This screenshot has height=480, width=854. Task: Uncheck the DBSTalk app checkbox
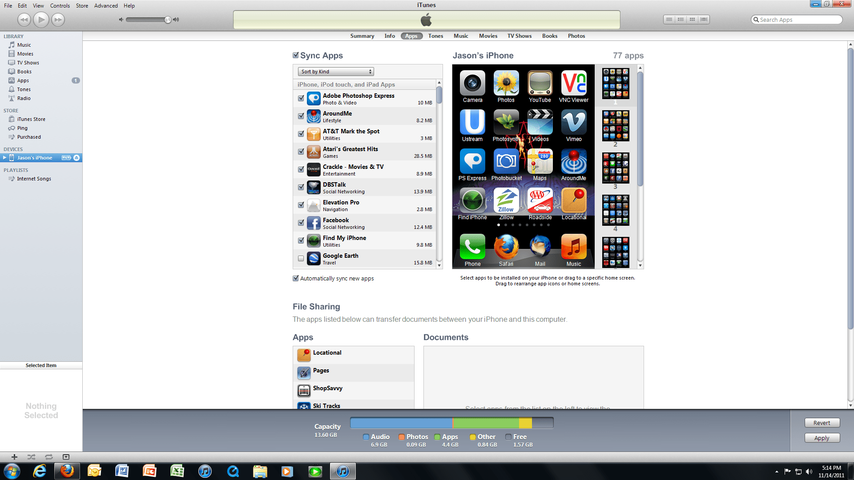coord(301,187)
